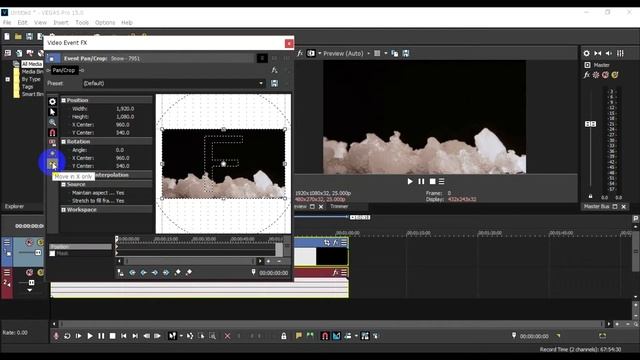Delete keyframe with diamond-minus button

point(189,272)
